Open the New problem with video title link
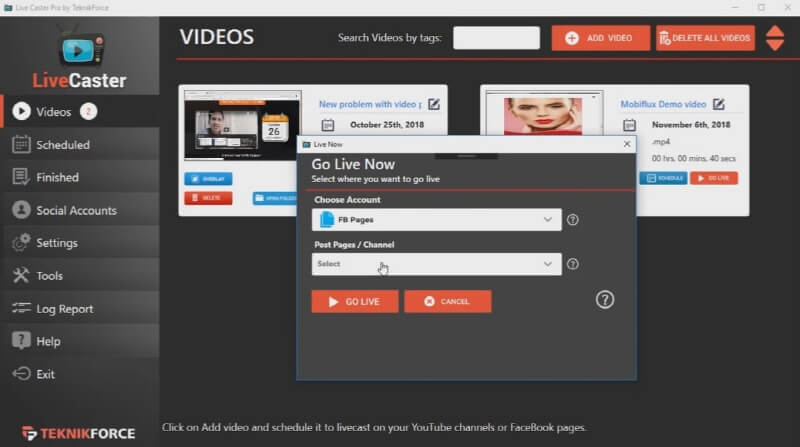This screenshot has width=800, height=447. (x=370, y=104)
